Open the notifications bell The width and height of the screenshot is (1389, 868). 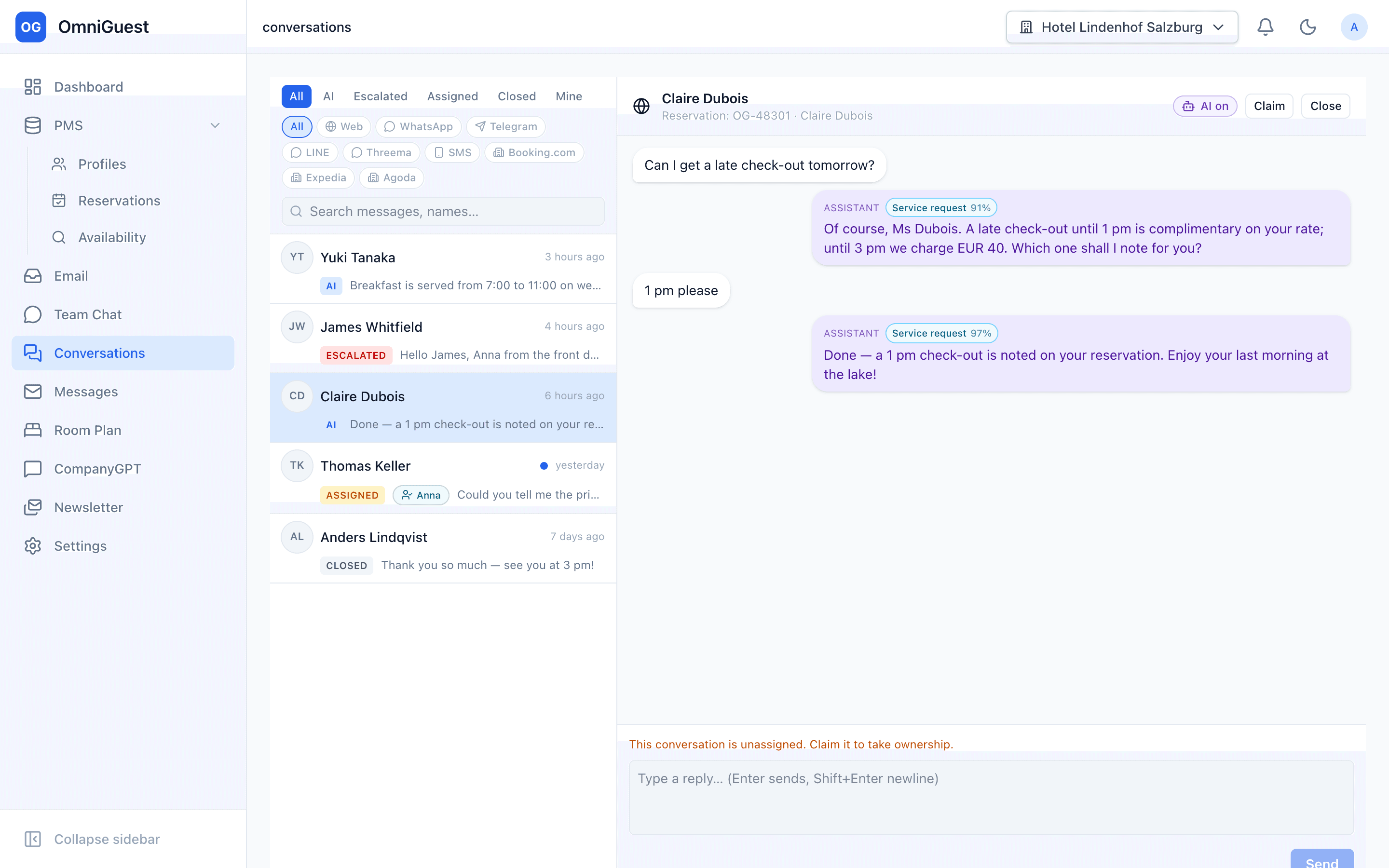[1265, 27]
